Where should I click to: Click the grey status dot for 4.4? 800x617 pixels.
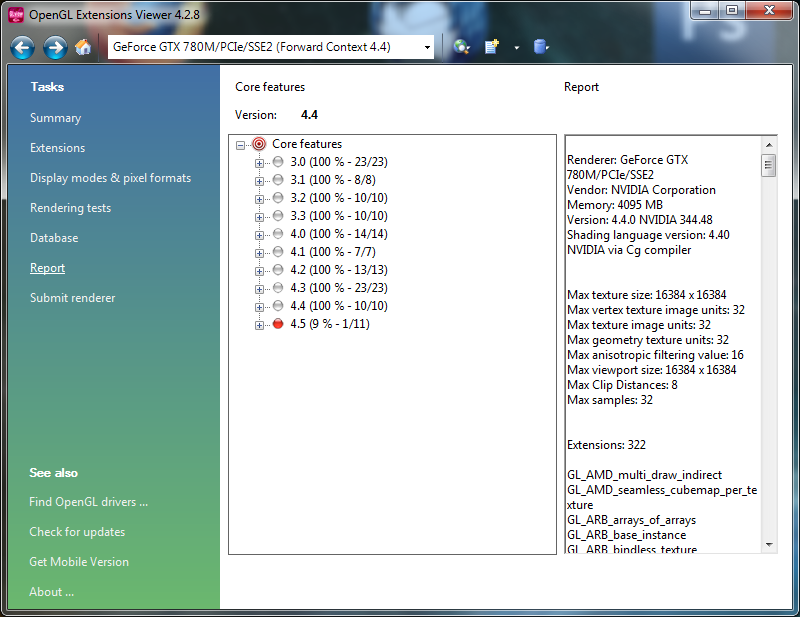tap(278, 306)
